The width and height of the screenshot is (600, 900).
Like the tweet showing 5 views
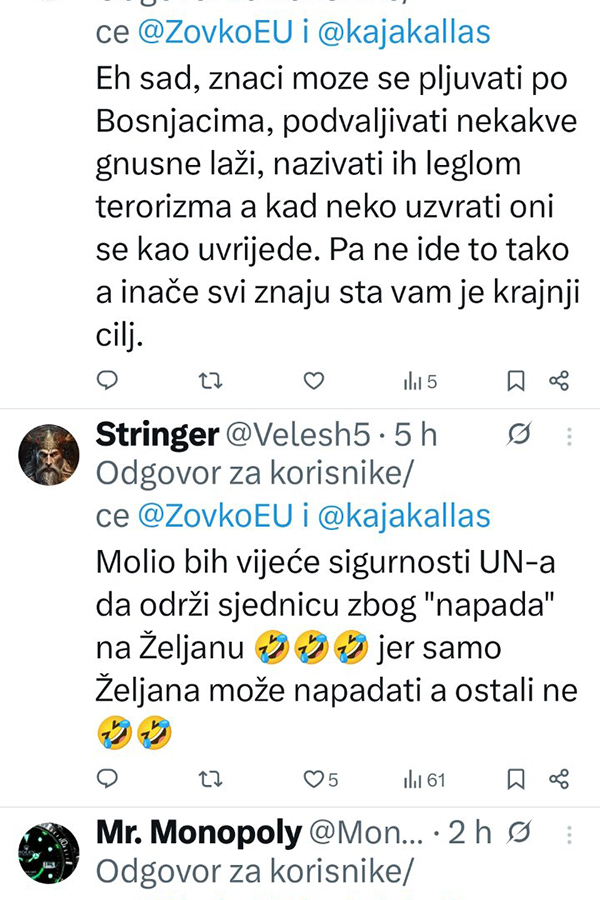314,380
